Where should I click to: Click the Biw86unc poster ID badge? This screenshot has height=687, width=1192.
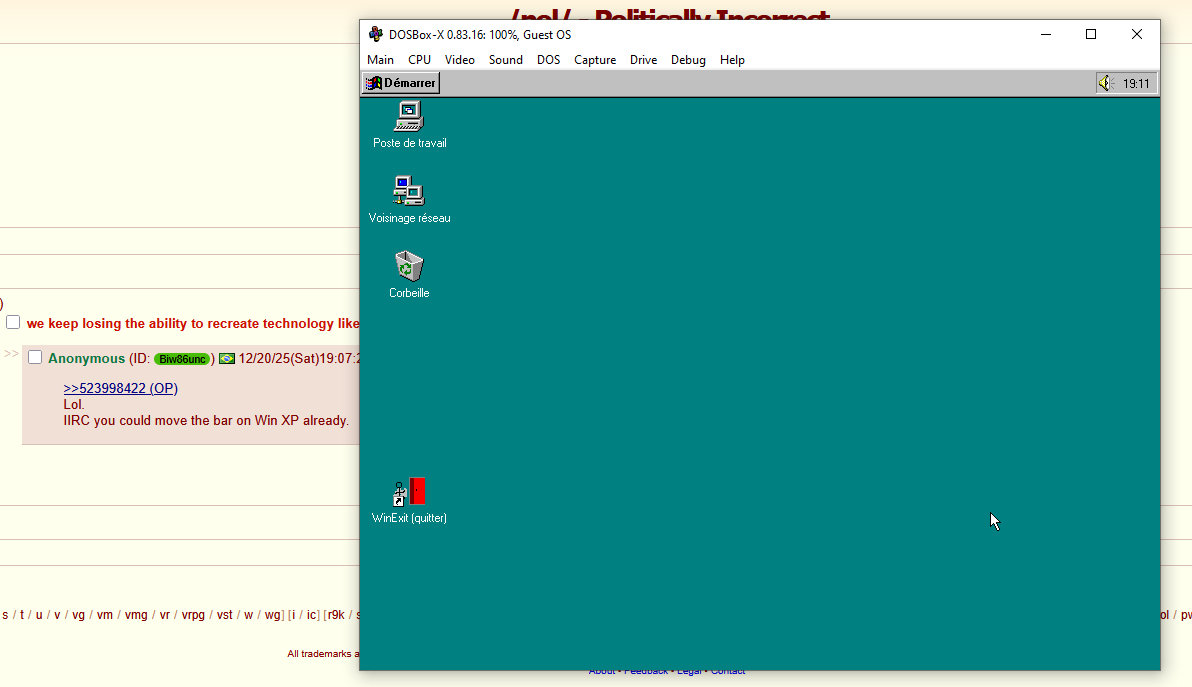pos(182,359)
